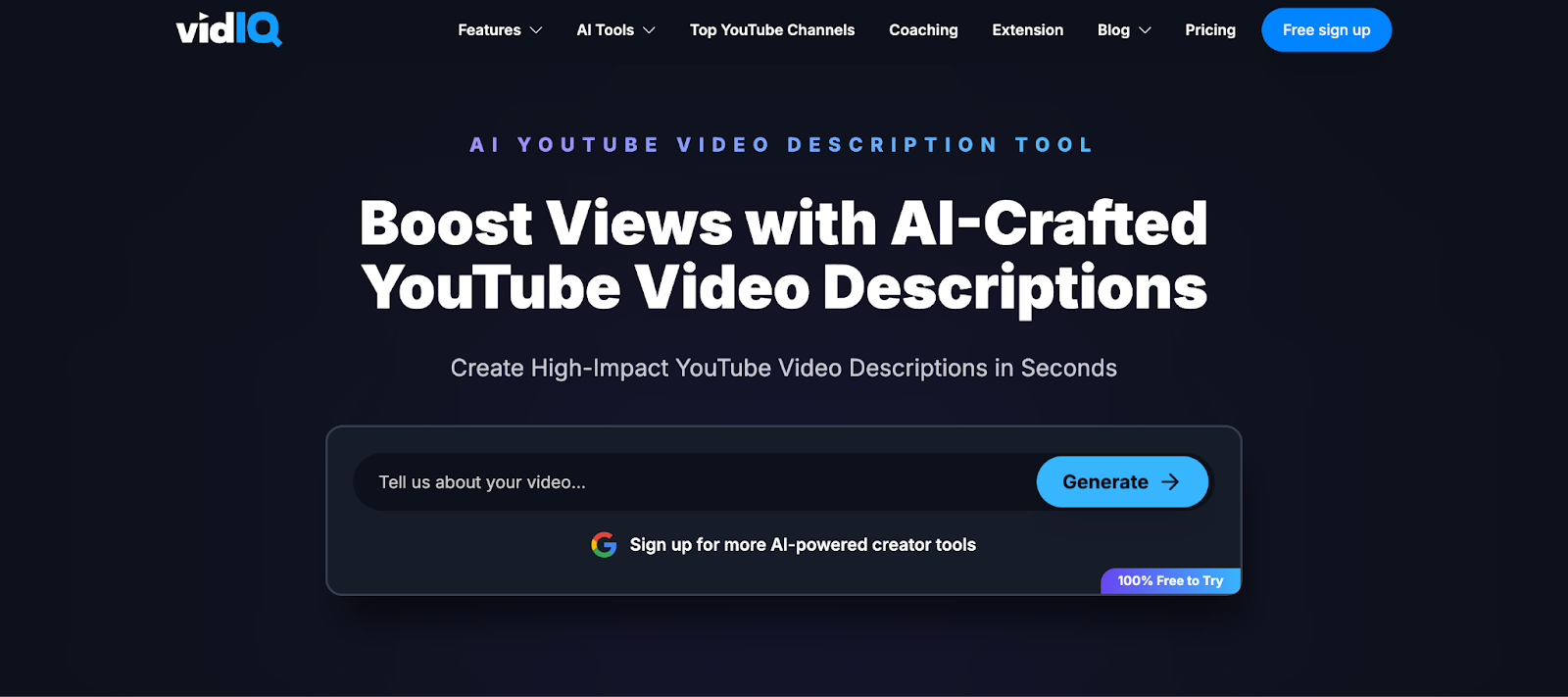Click the arrow icon on Generate button
1568x697 pixels.
point(1170,482)
